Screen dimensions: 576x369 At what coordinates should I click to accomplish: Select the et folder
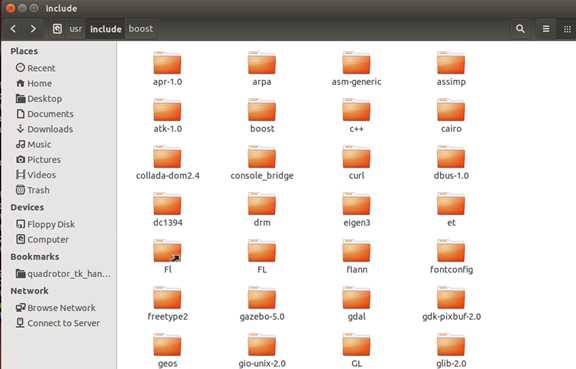tap(451, 210)
